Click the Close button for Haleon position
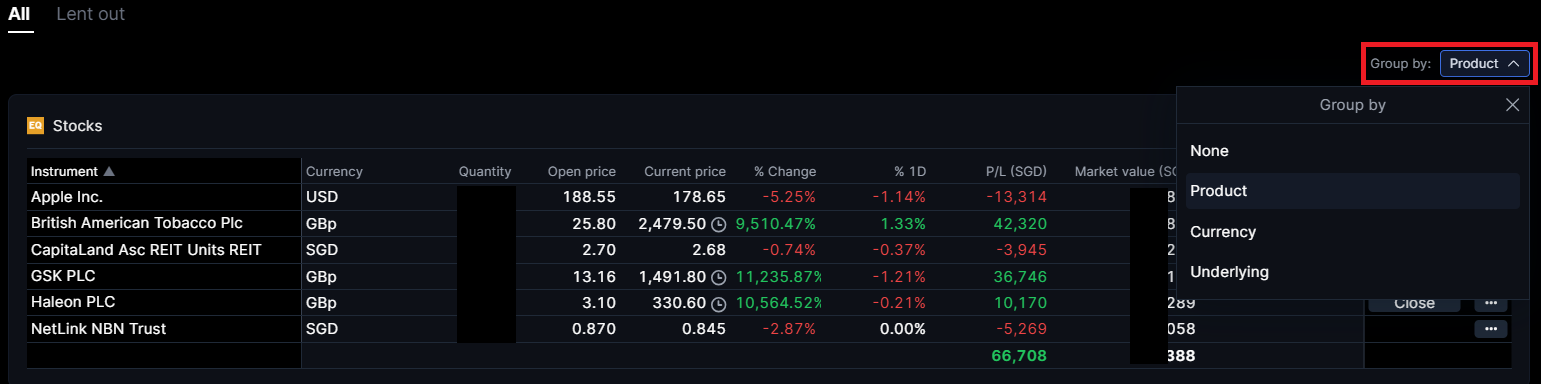1541x384 pixels. point(1414,303)
